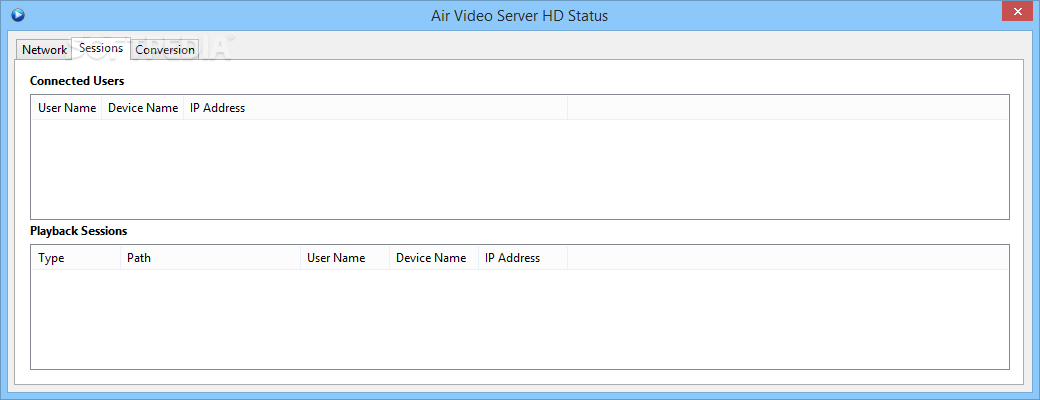Click the Path column header
The width and height of the screenshot is (1040, 400).
pos(210,258)
